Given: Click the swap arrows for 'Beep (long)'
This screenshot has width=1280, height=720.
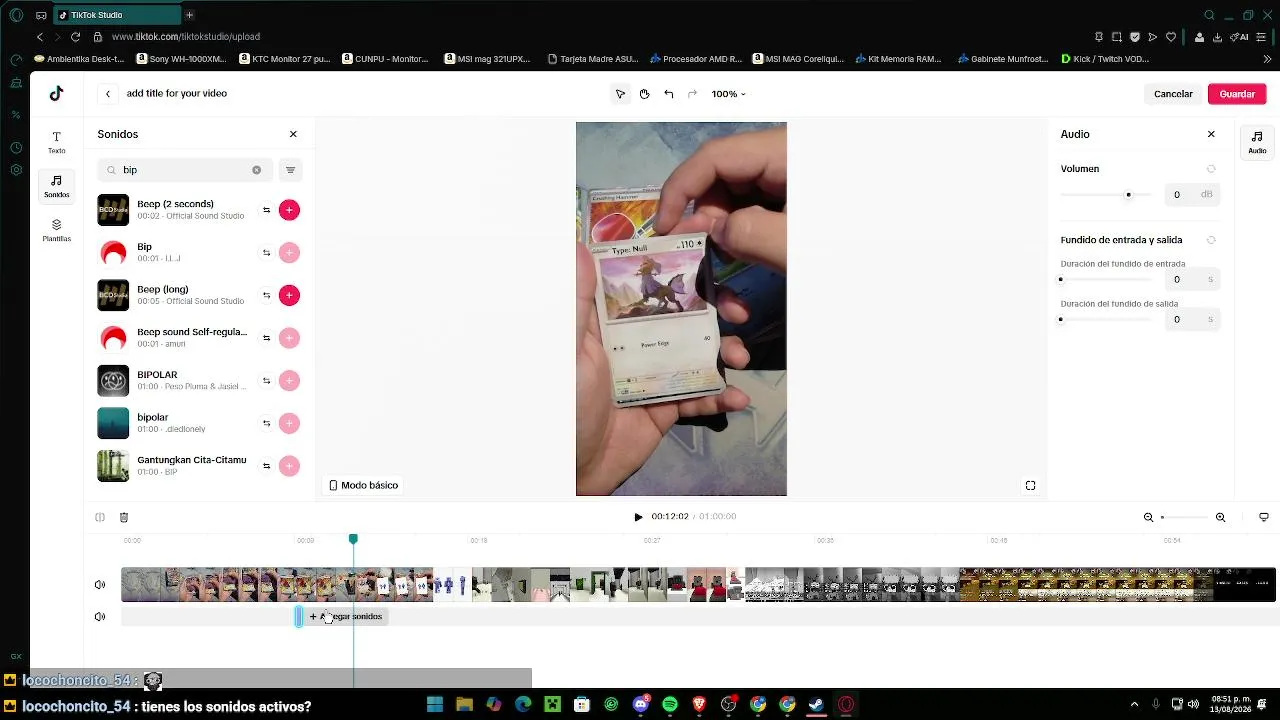Looking at the screenshot, I should (266, 295).
